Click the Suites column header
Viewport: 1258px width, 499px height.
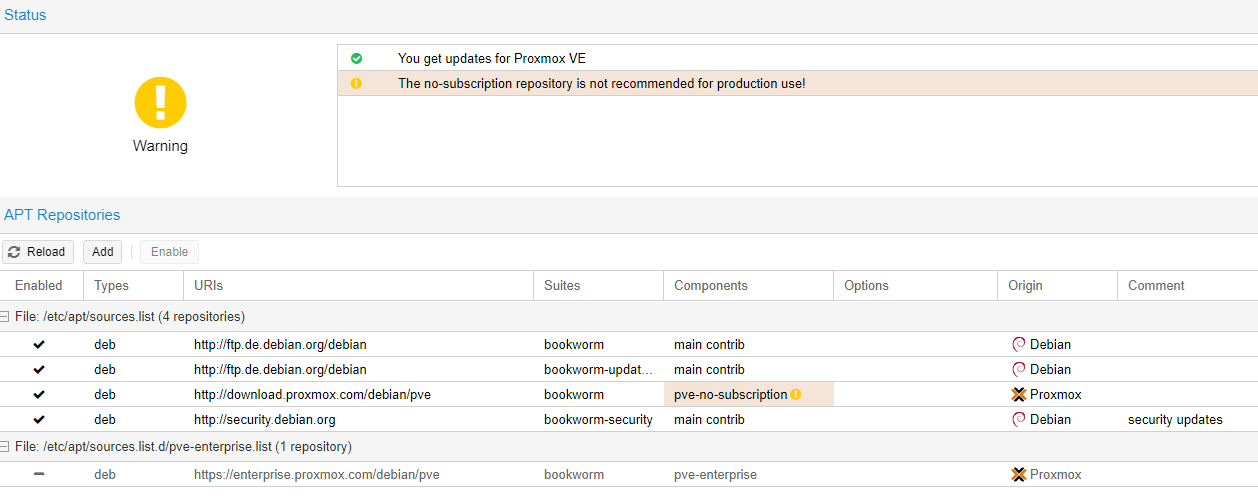[599, 285]
